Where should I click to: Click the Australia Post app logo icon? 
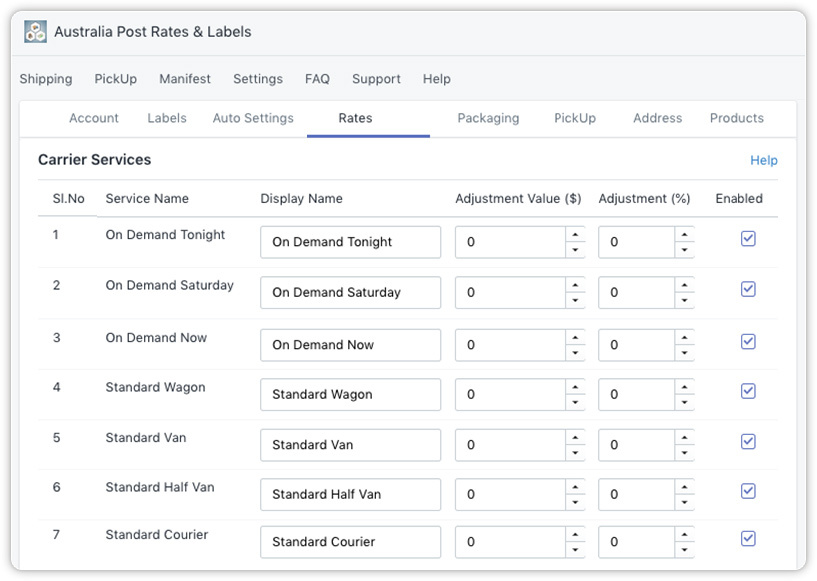click(35, 32)
